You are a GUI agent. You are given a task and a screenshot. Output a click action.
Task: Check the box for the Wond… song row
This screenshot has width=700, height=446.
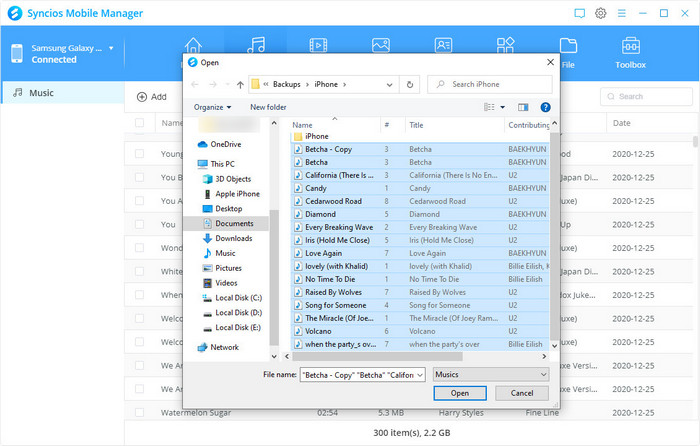[x=140, y=248]
